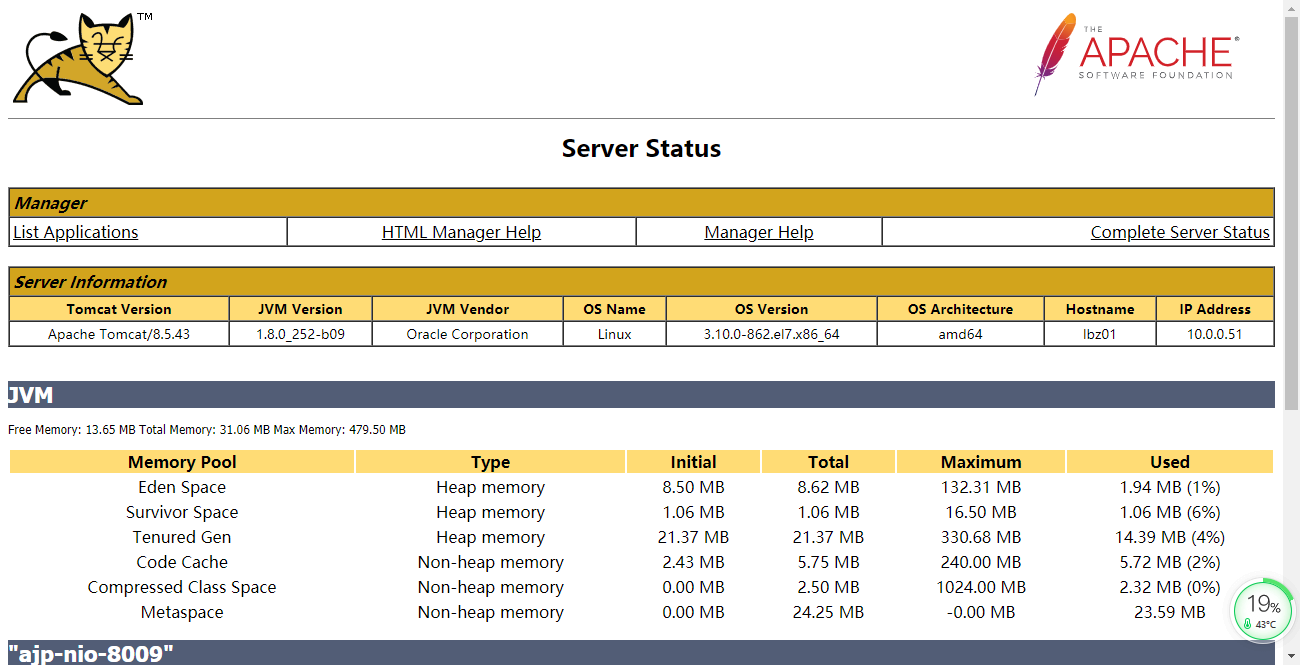Click the scrollbar up arrow
This screenshot has width=1300, height=665.
[1291, 8]
